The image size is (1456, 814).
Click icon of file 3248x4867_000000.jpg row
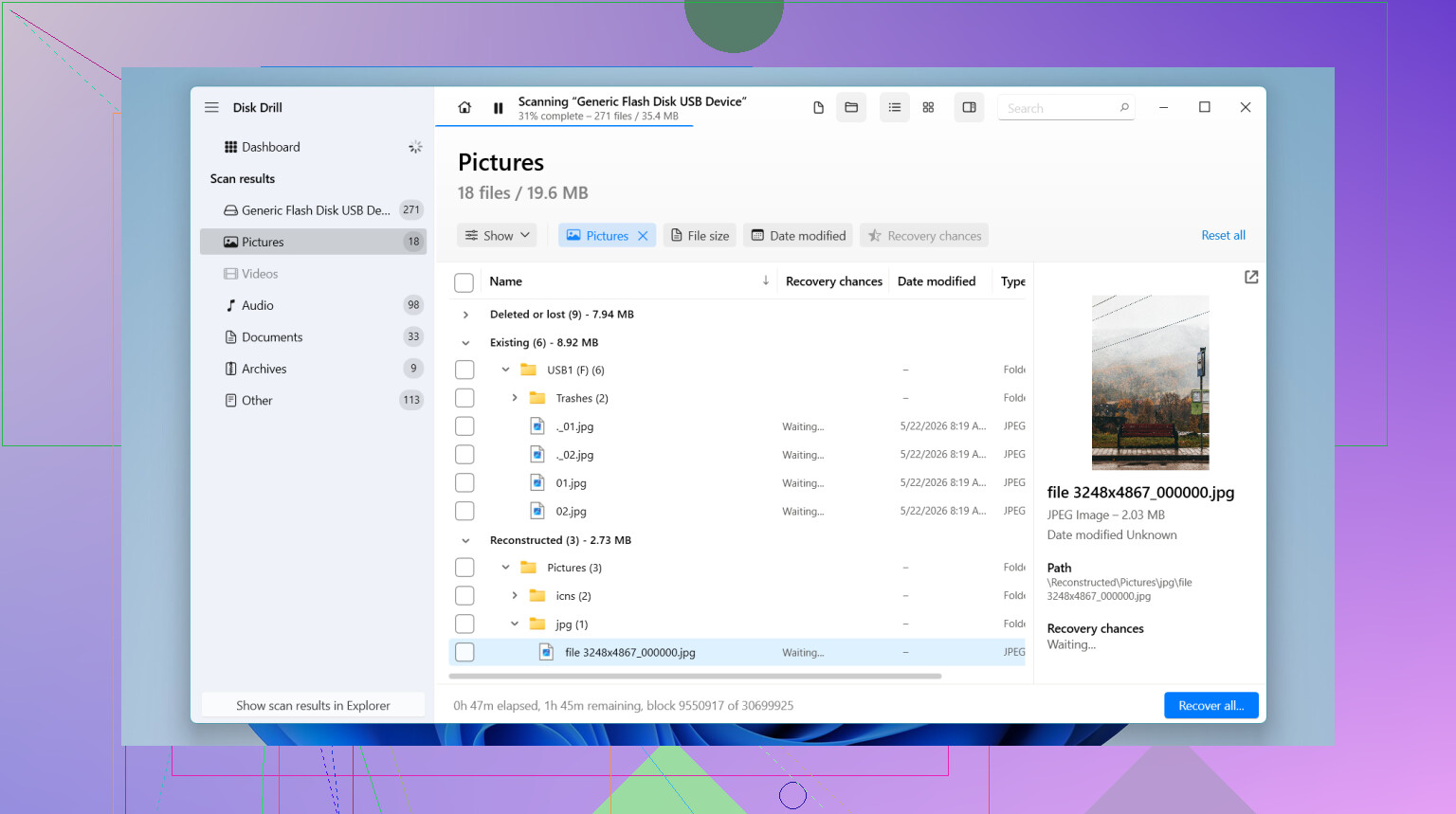coord(546,652)
